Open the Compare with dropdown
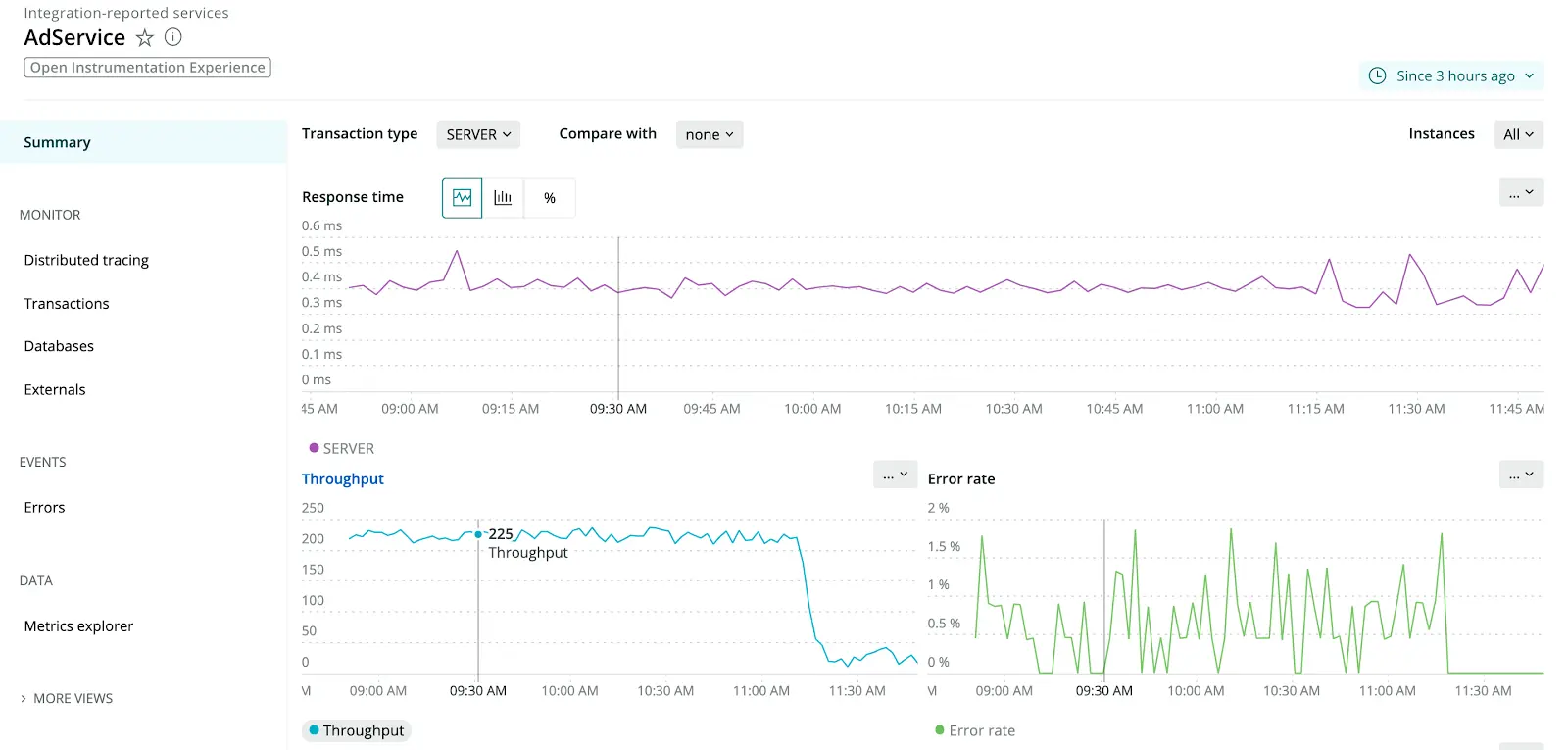The width and height of the screenshot is (1568, 750). [x=710, y=134]
